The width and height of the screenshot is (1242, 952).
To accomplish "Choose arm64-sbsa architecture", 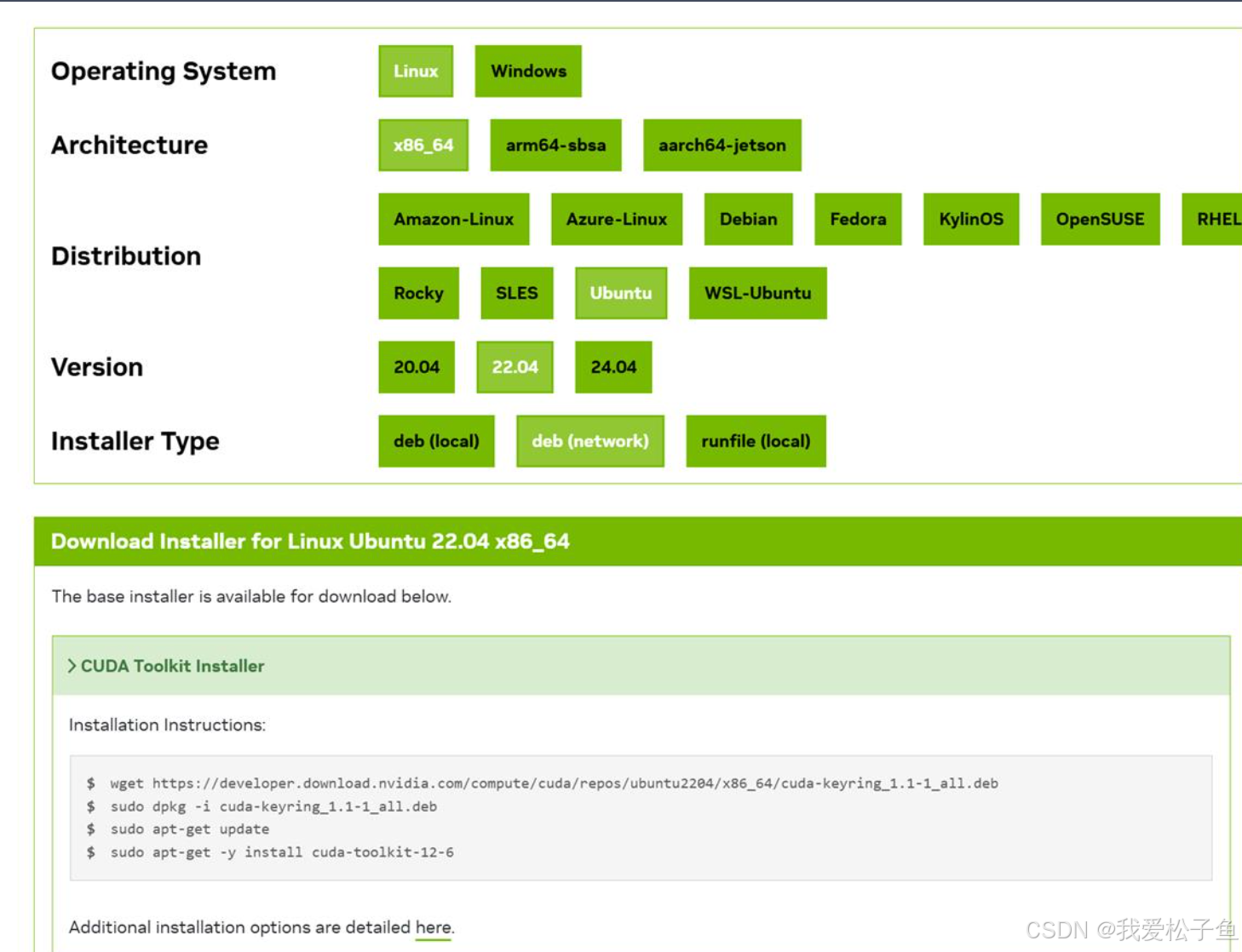I will pos(555,146).
